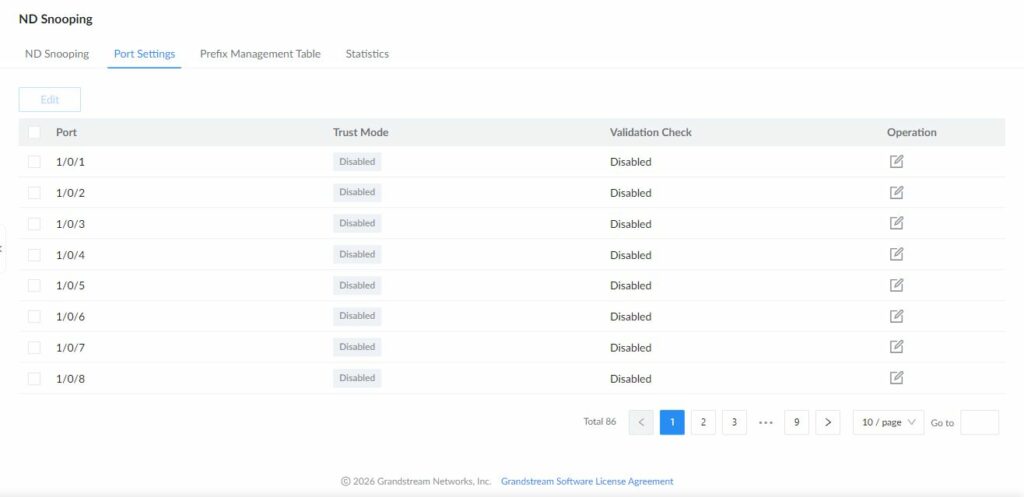Viewport: 1024px width, 497px height.
Task: Open edit icon for port 1/0/5
Action: pos(897,285)
